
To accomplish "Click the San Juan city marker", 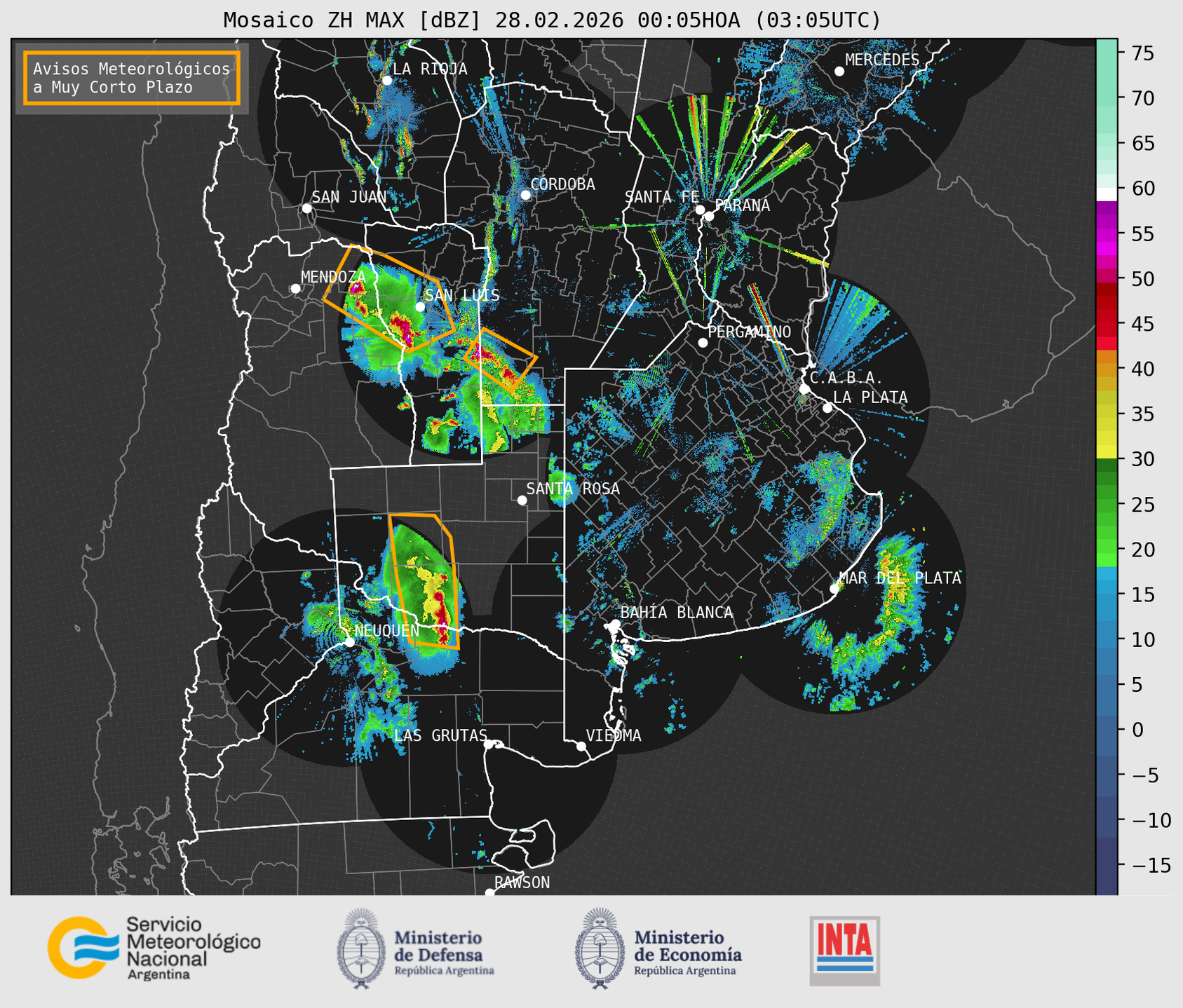I will tap(306, 208).
